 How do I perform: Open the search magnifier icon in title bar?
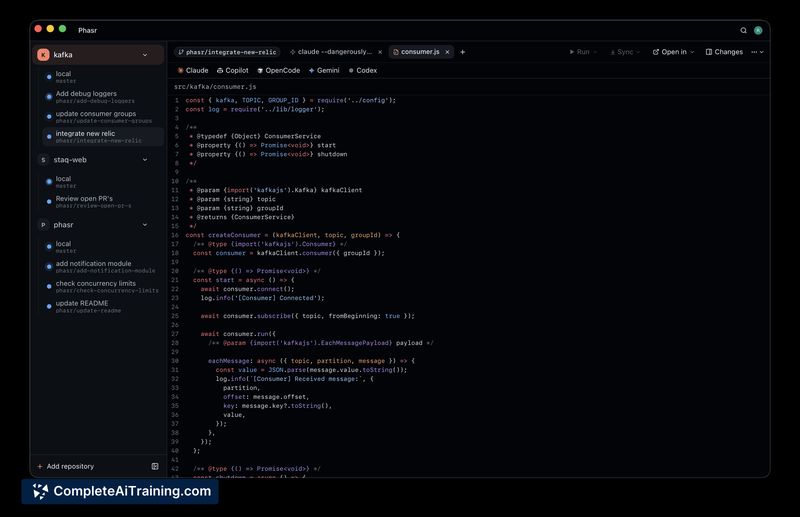click(x=743, y=31)
